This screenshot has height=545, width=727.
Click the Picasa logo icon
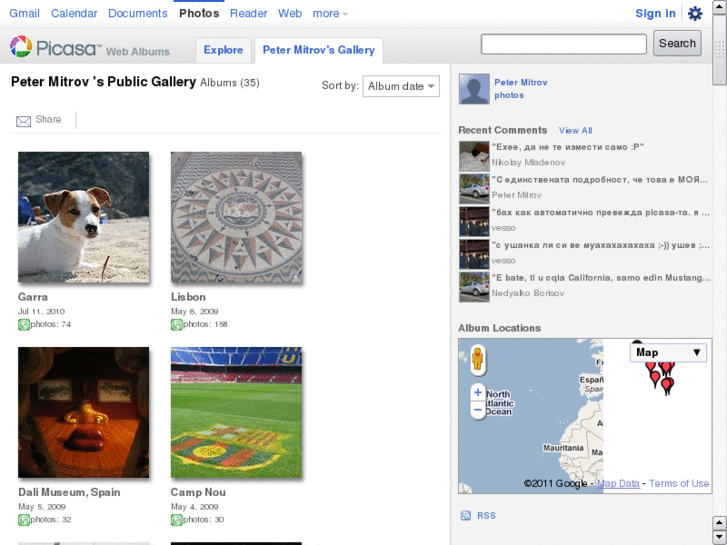coord(20,46)
